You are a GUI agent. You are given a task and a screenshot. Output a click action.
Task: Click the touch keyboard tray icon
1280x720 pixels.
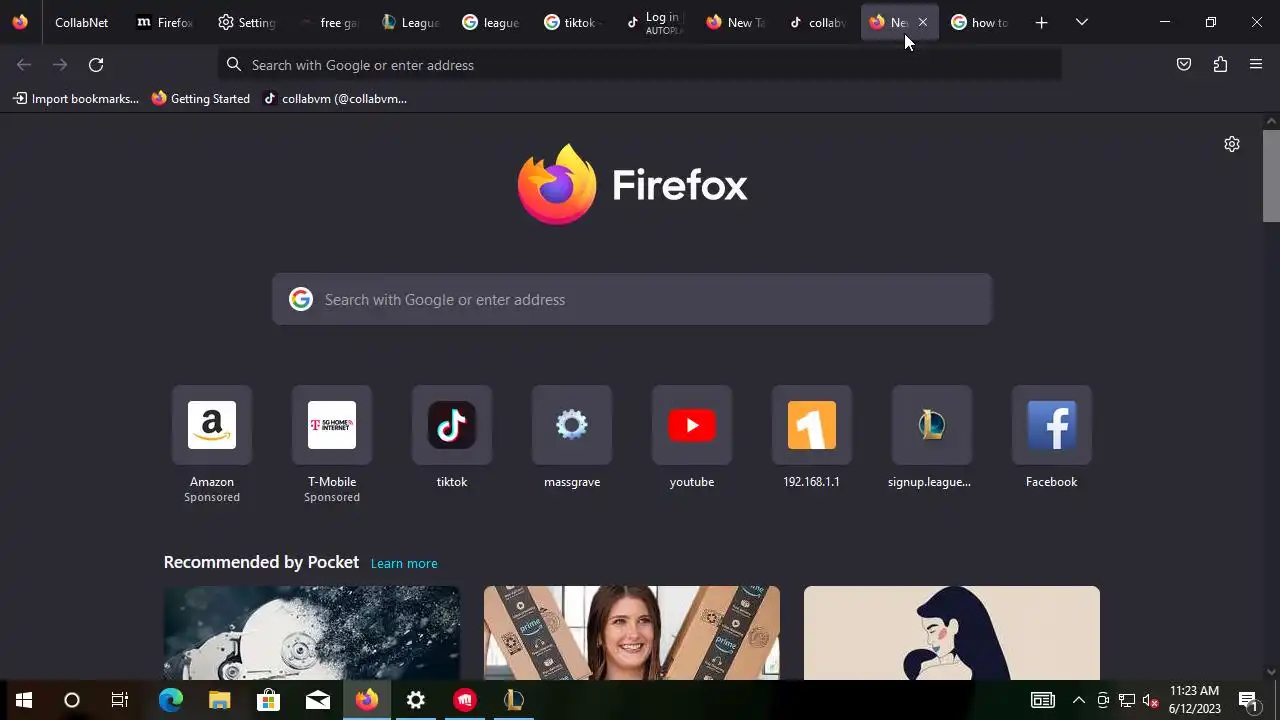click(1043, 700)
